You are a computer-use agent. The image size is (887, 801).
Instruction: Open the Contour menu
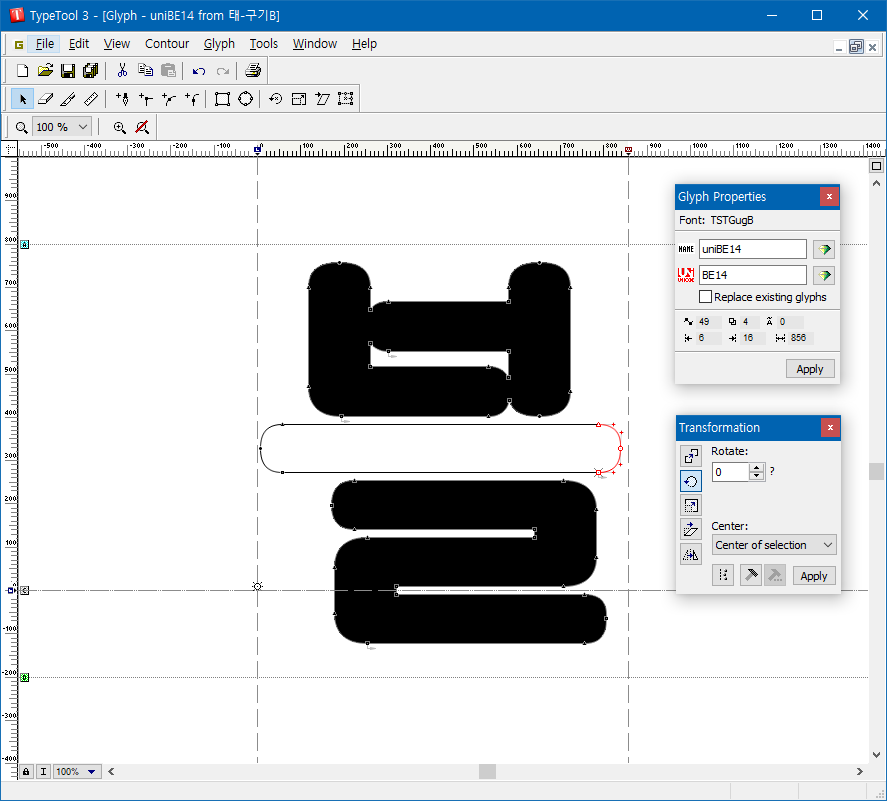(167, 44)
